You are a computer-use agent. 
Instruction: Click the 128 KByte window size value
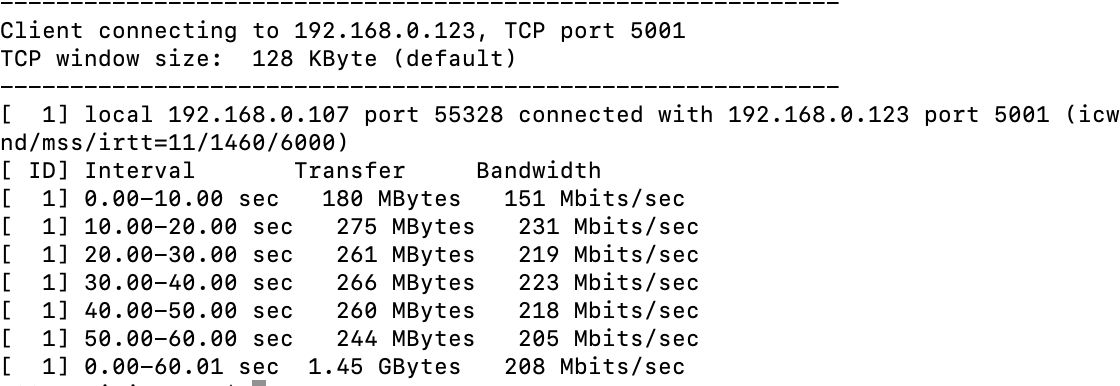coord(314,59)
